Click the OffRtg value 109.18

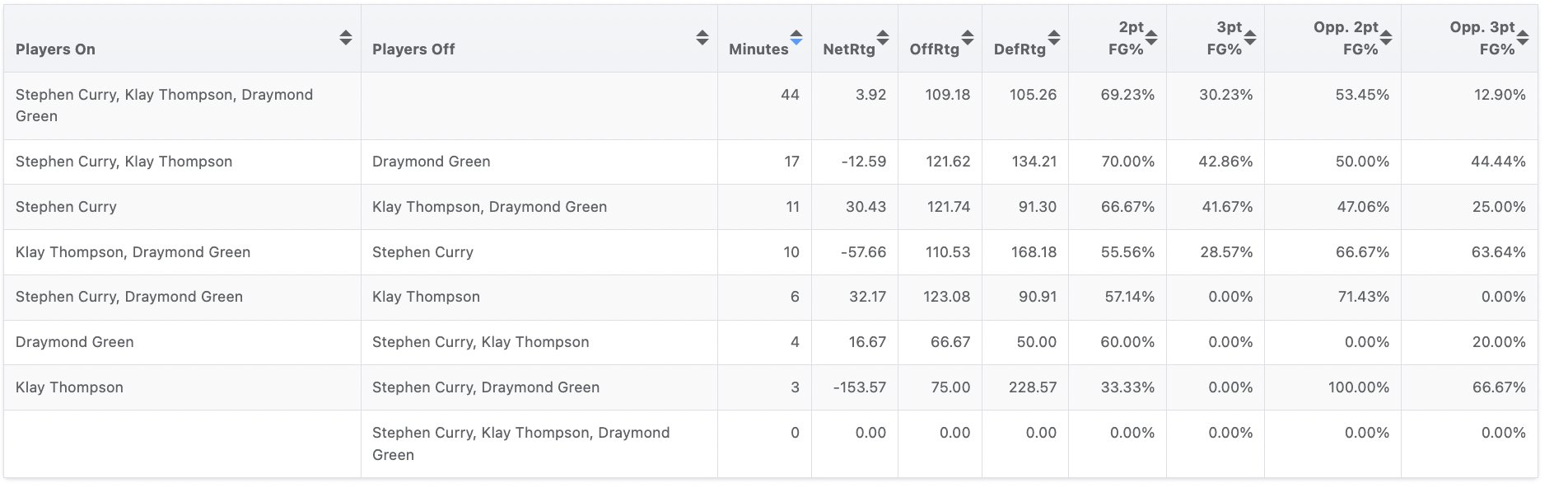[x=947, y=95]
